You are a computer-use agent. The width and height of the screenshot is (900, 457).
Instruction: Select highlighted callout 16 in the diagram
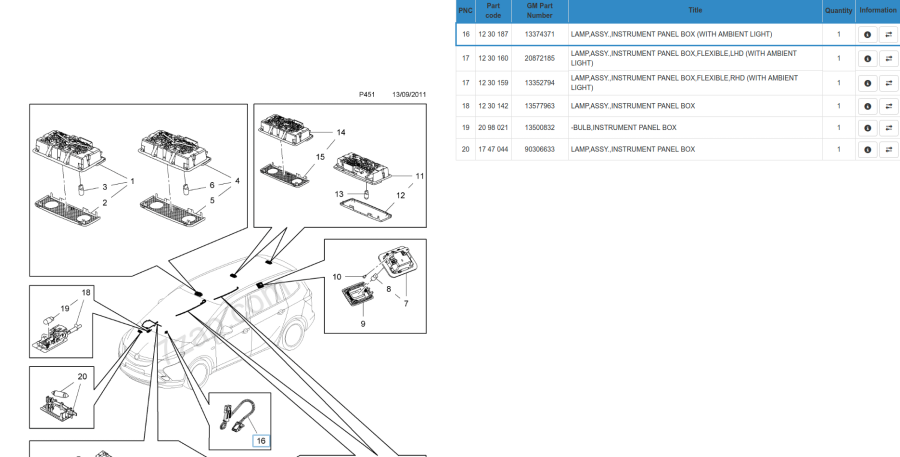[x=260, y=440]
